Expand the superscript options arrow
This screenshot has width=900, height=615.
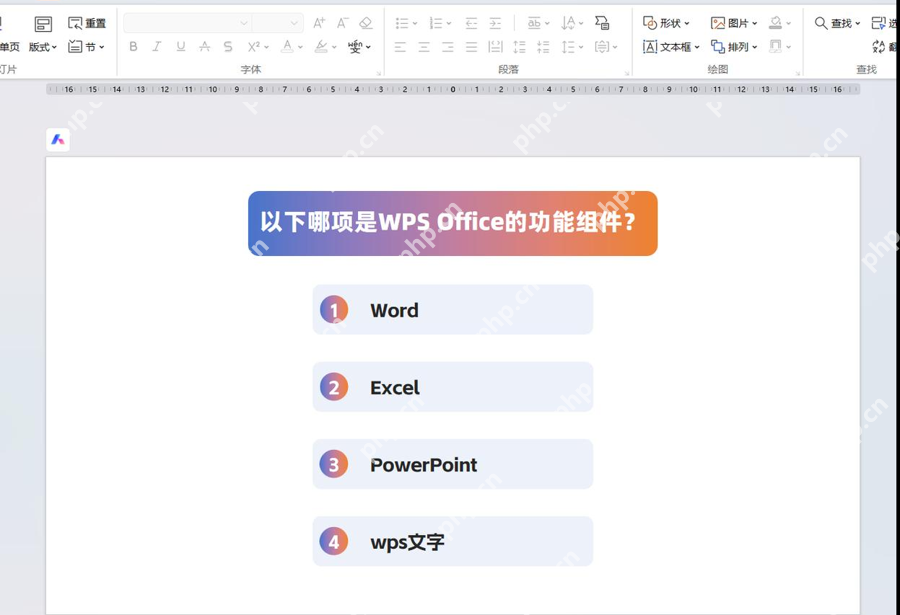(x=266, y=47)
